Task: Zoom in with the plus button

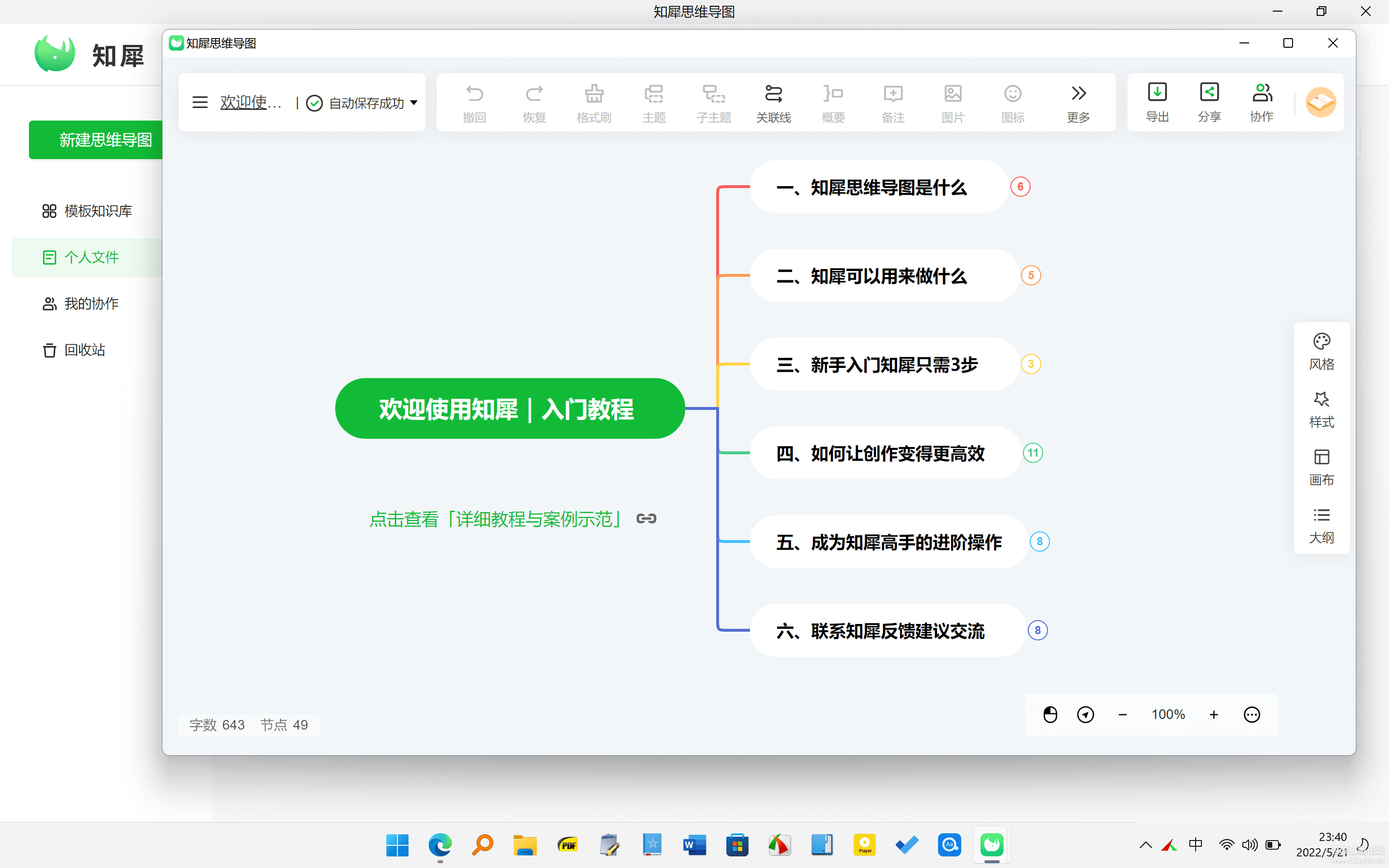Action: point(1213,715)
